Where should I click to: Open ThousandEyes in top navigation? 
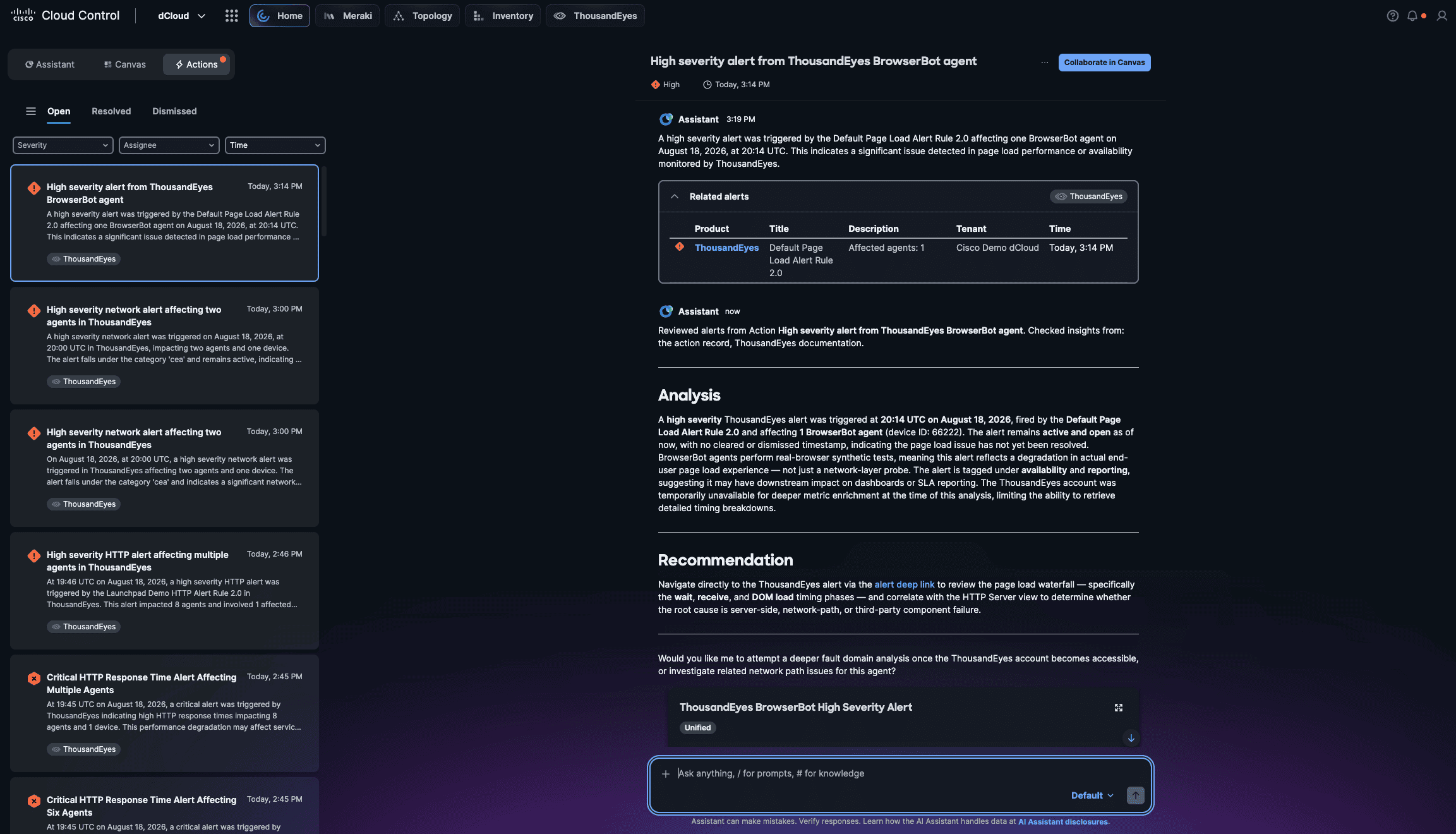coord(595,16)
